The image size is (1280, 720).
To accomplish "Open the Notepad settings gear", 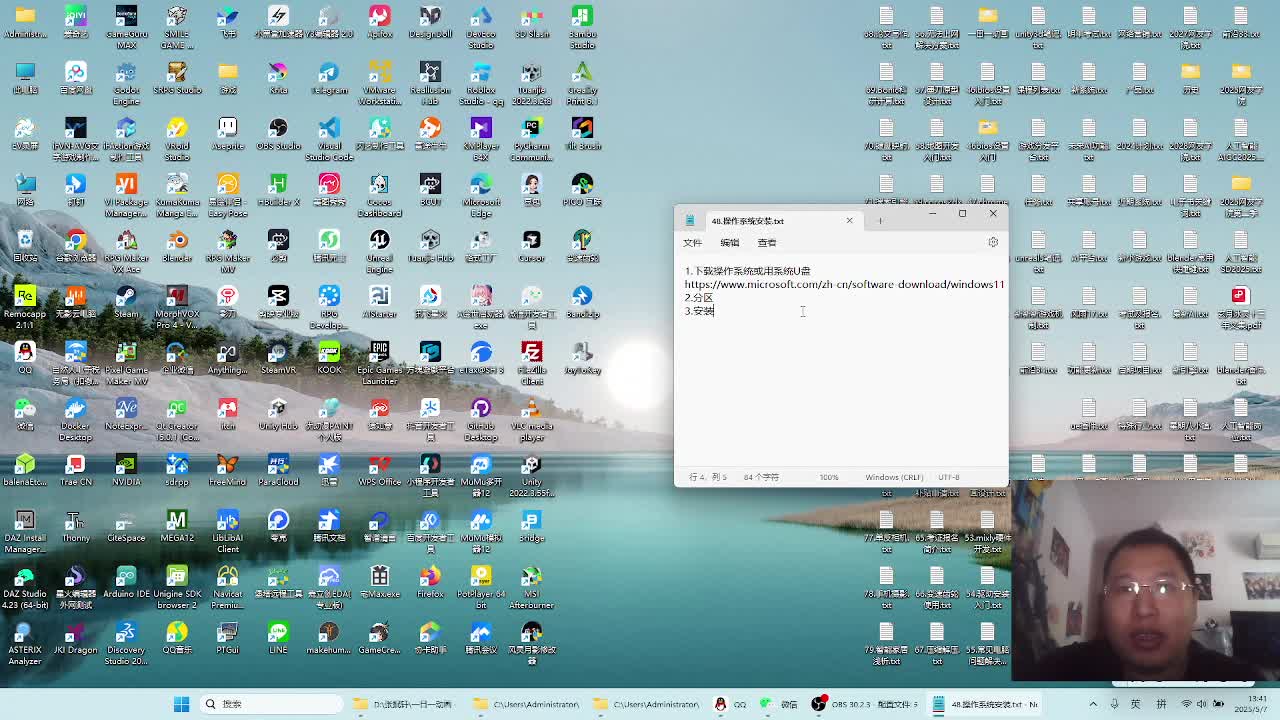I will pyautogui.click(x=993, y=242).
